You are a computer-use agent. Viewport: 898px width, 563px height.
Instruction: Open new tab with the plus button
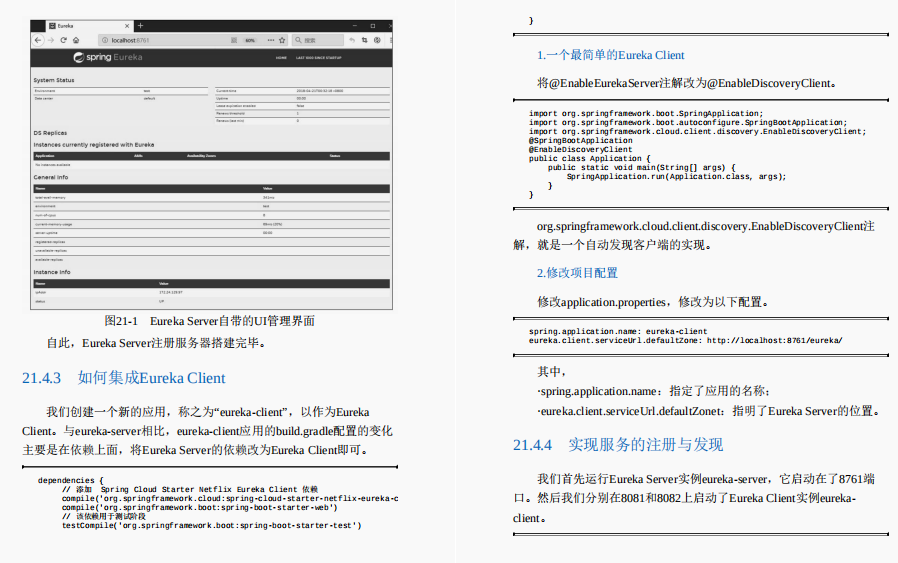click(x=140, y=26)
